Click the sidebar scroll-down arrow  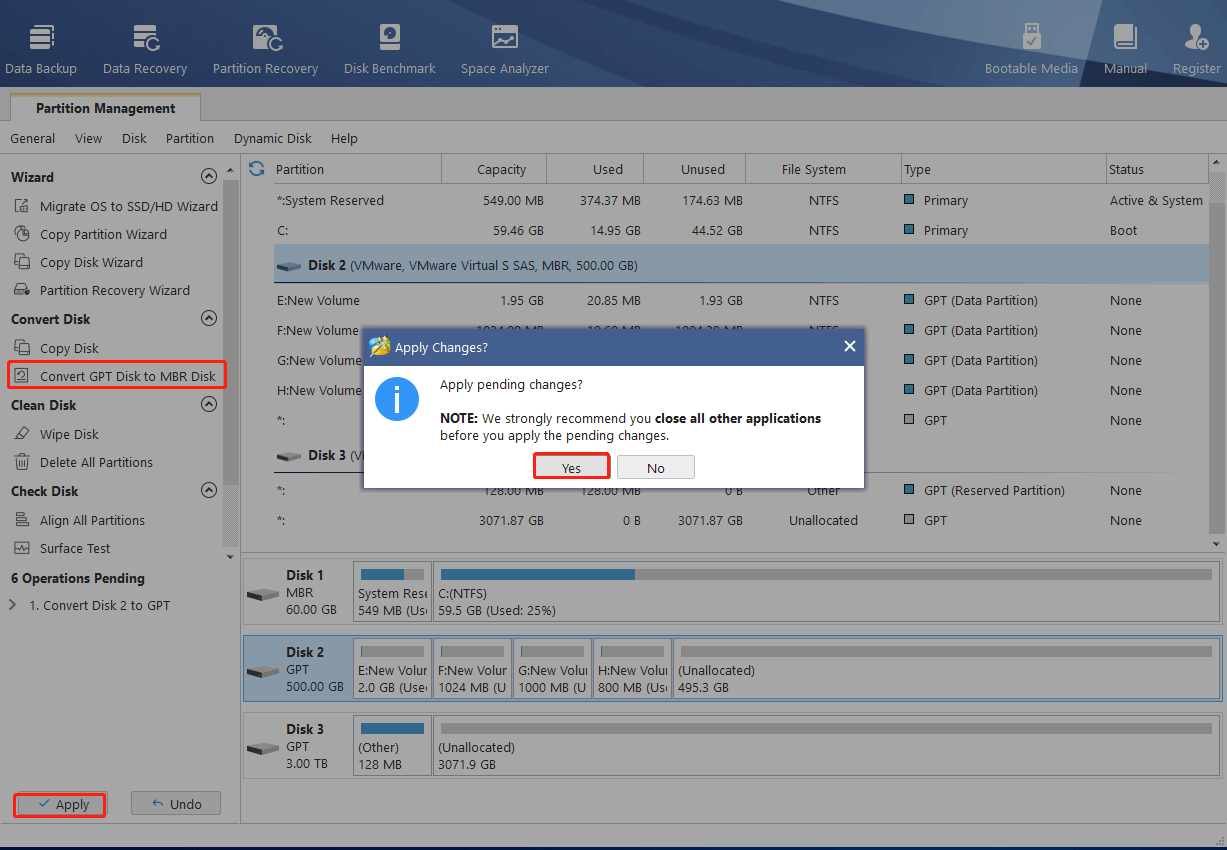(230, 556)
